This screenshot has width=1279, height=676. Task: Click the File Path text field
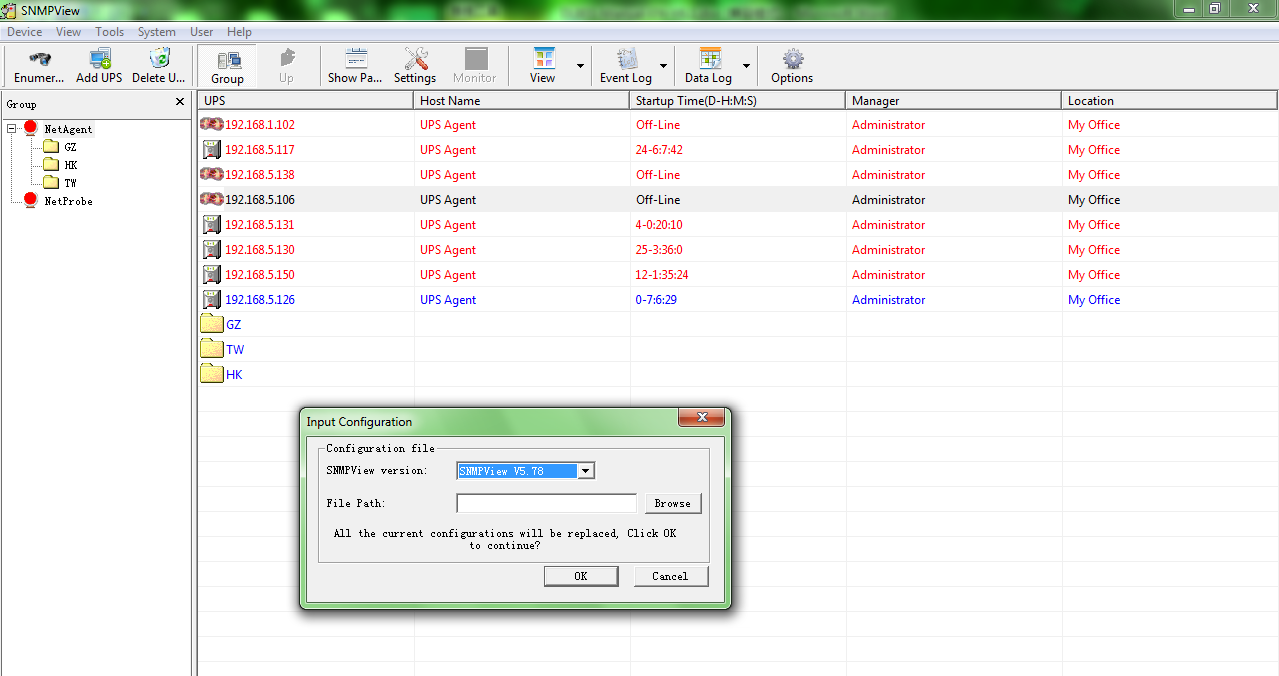coord(546,503)
